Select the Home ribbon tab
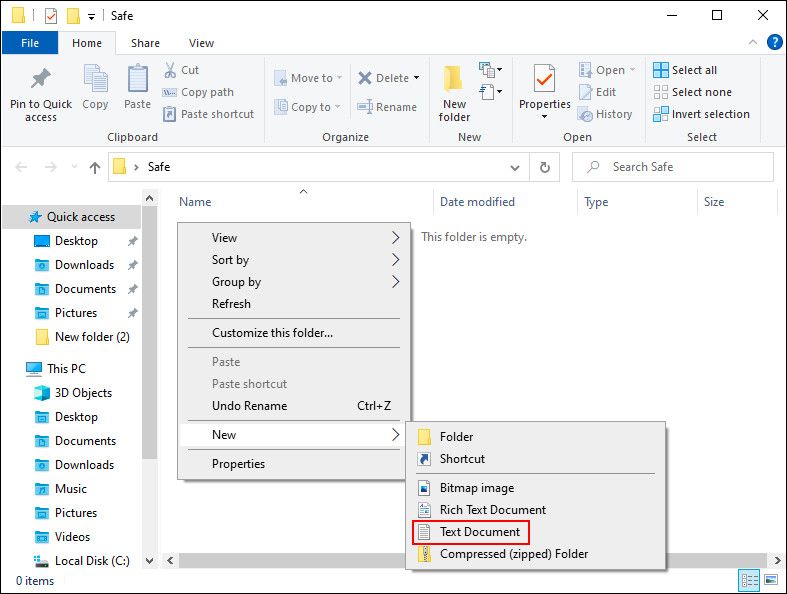This screenshot has width=787, height=594. click(x=87, y=43)
